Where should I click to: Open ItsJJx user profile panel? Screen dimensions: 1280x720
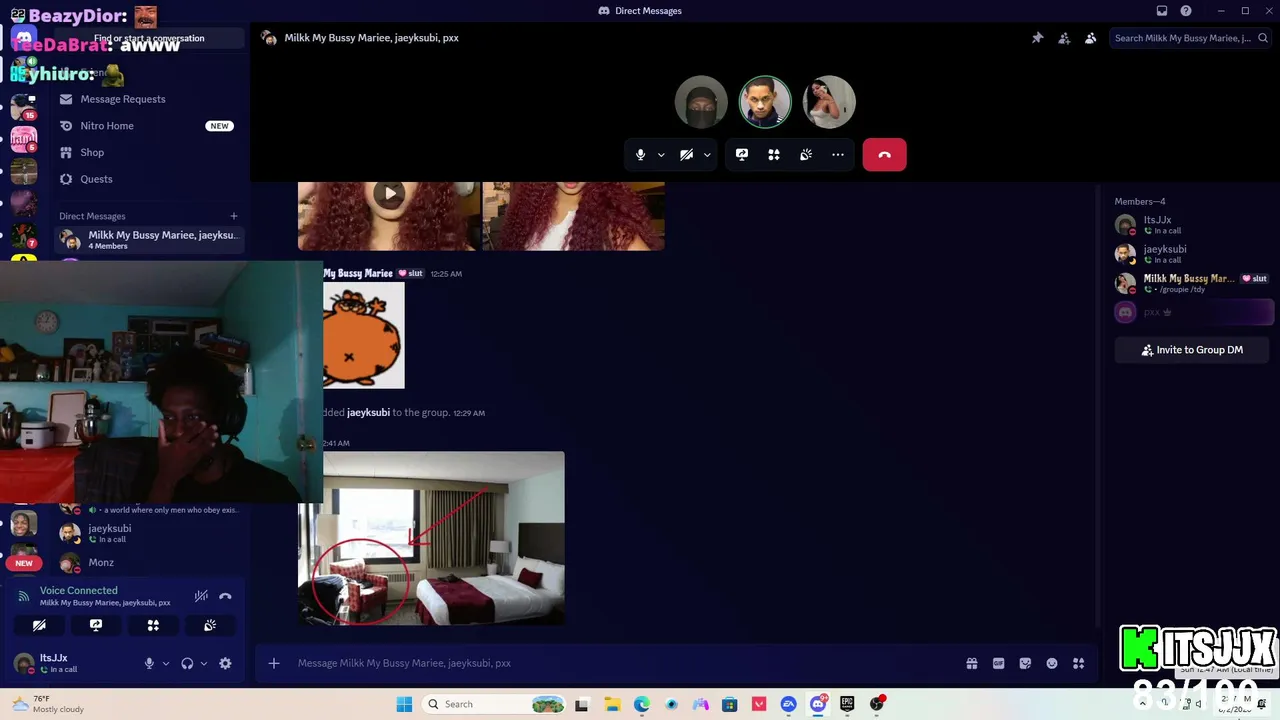72,663
